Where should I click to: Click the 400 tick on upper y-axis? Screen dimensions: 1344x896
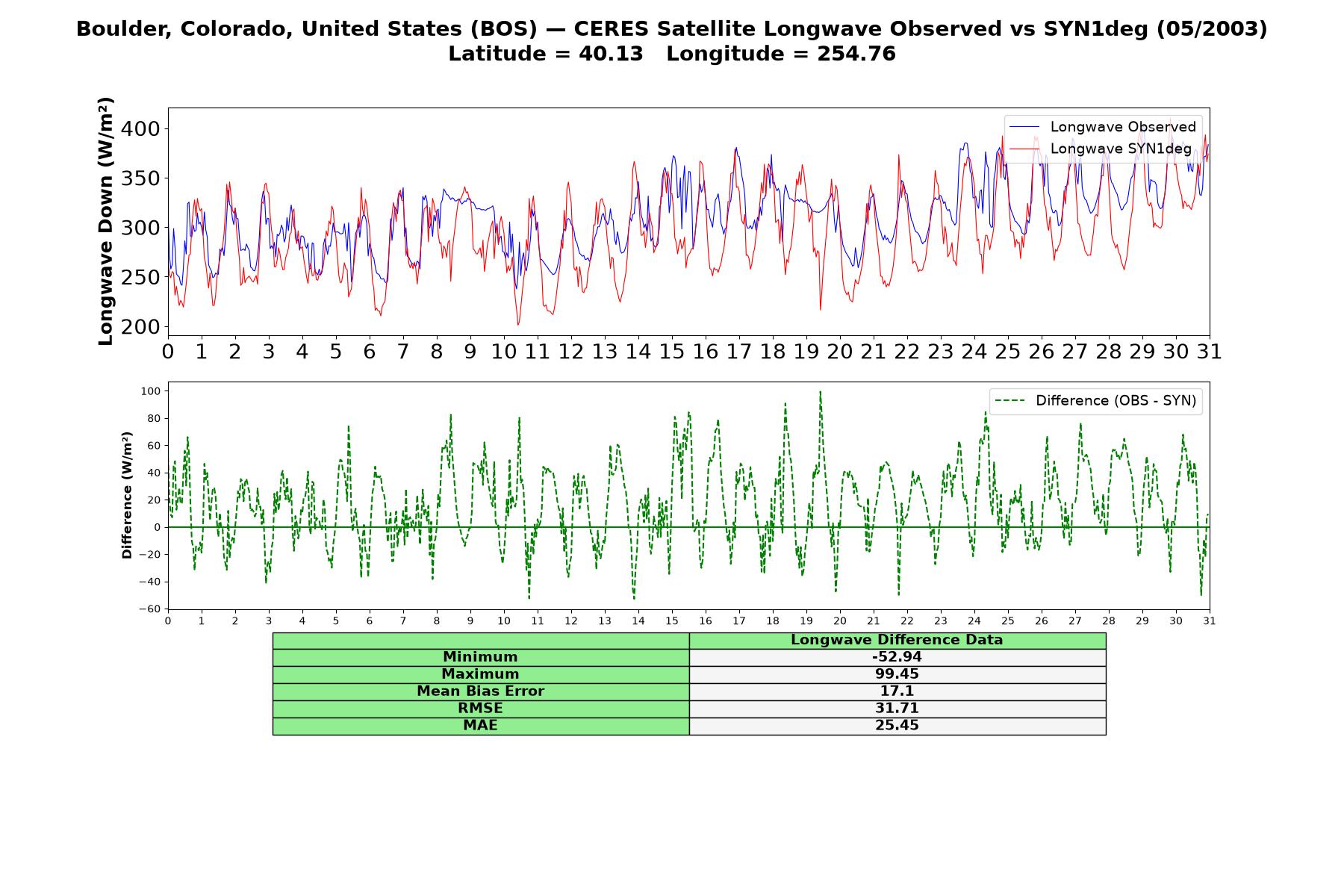(x=140, y=129)
